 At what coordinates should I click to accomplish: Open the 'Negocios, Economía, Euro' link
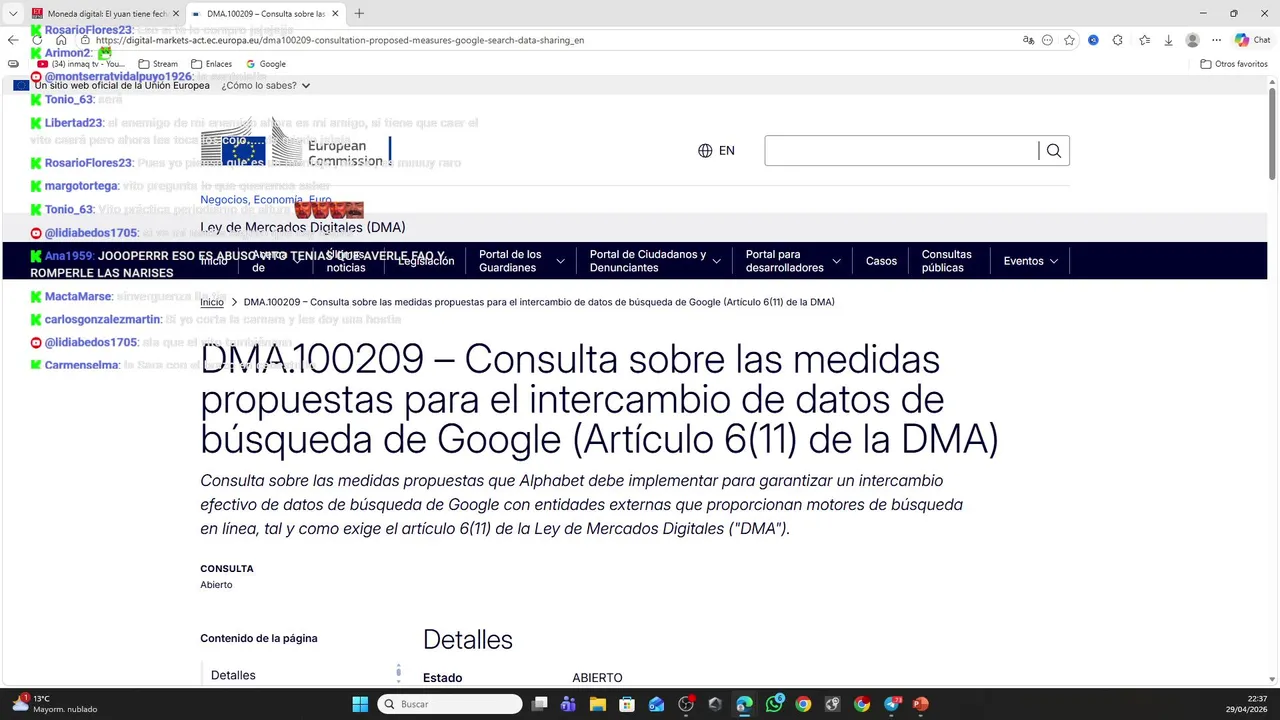265,200
